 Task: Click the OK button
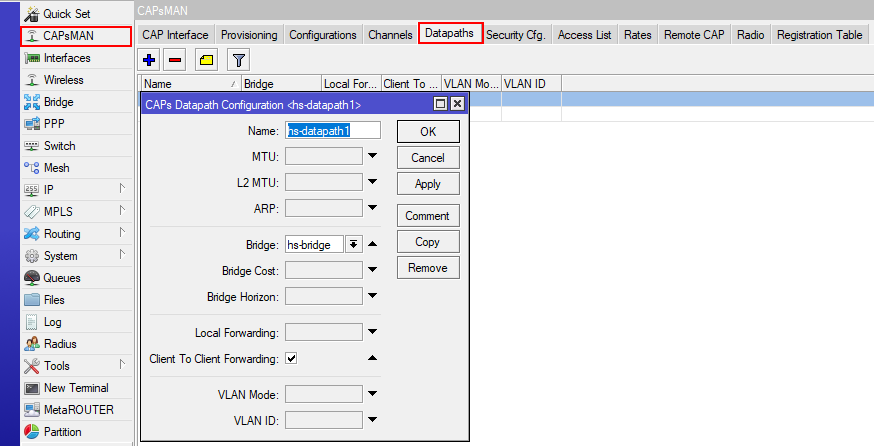click(428, 132)
